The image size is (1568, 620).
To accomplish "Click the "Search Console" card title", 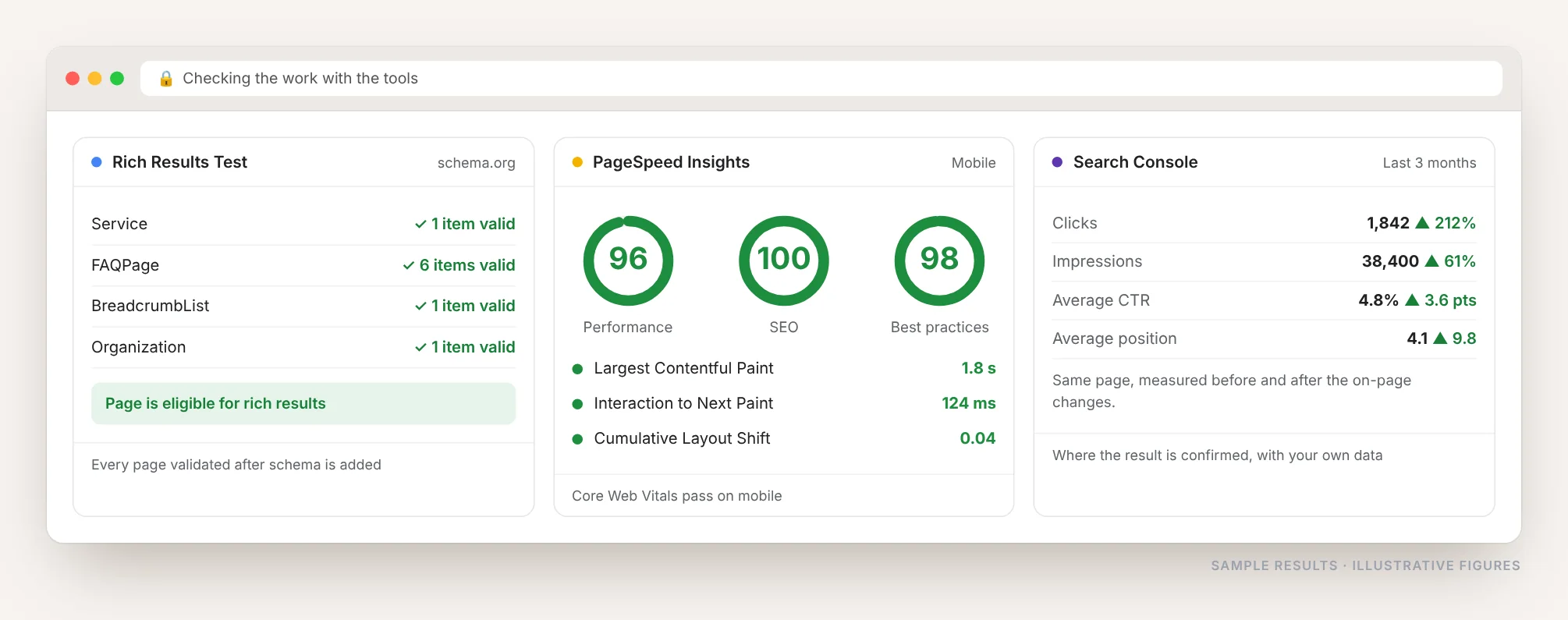I will (1136, 162).
